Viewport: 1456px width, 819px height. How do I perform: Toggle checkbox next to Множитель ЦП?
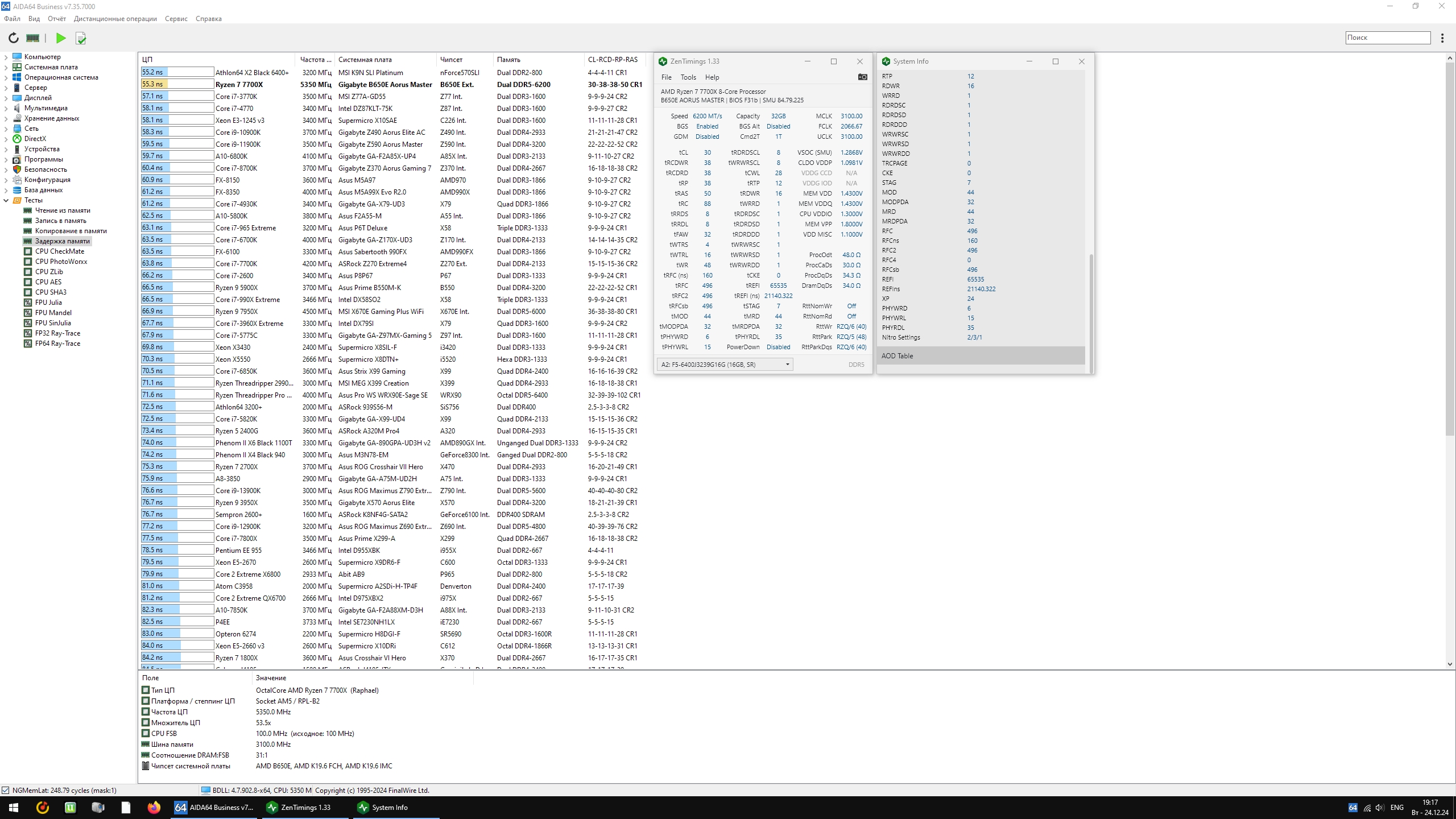[146, 723]
